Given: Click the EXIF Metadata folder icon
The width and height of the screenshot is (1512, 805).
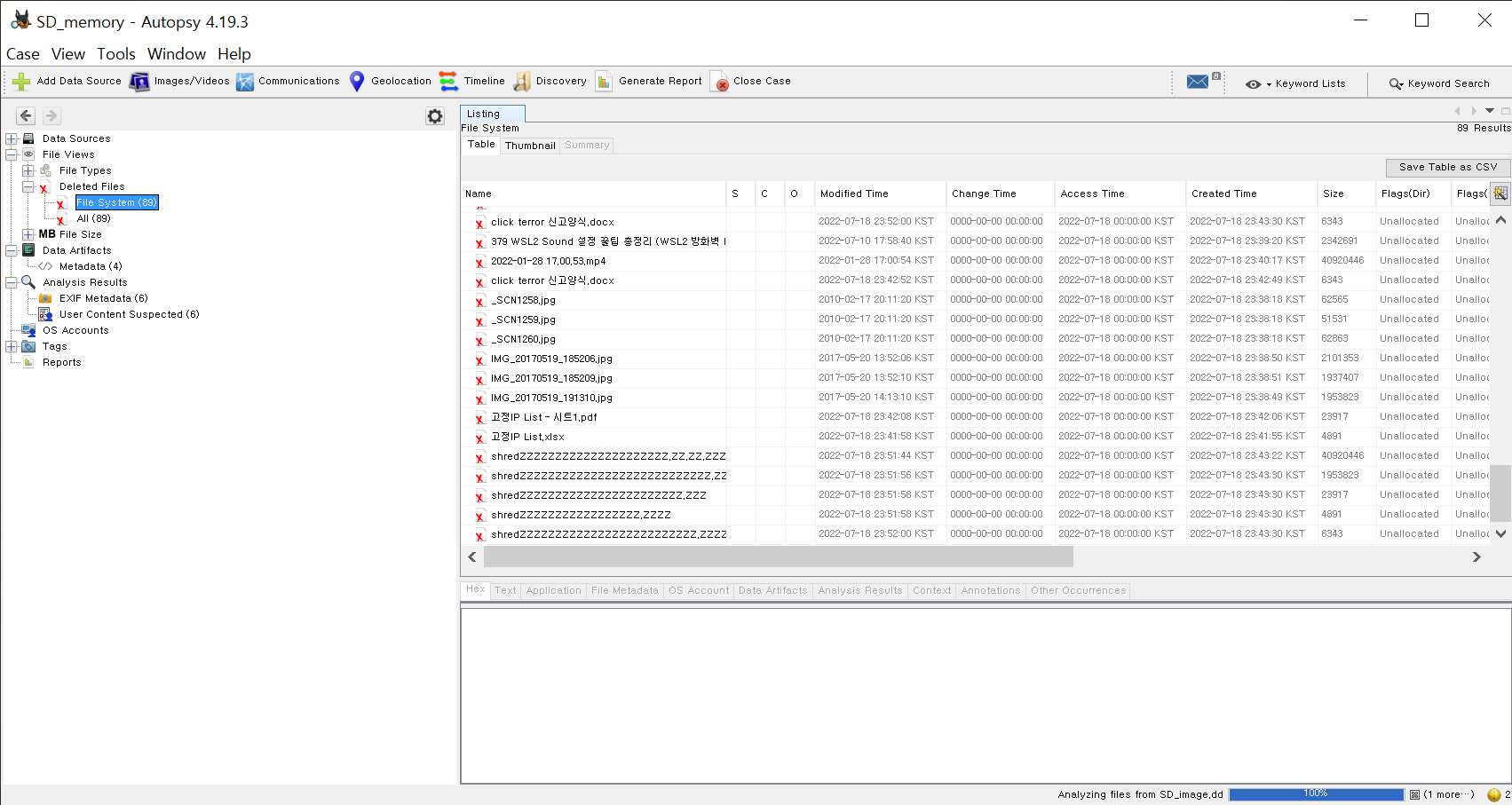Looking at the screenshot, I should 45,298.
